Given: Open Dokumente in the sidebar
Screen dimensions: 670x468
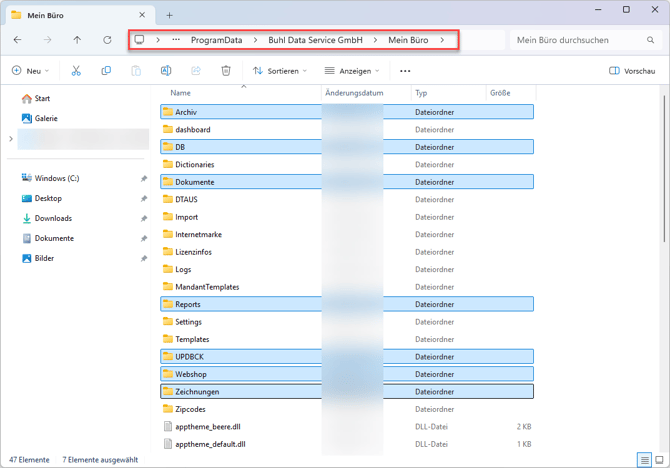Looking at the screenshot, I should click(48, 238).
